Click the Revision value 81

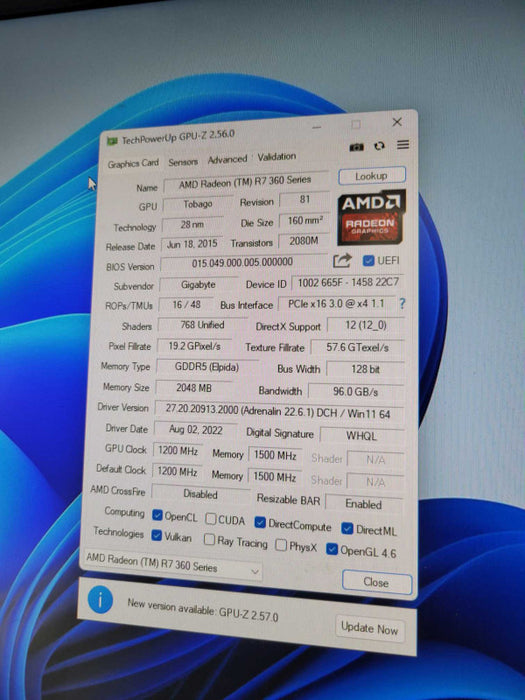tap(305, 200)
